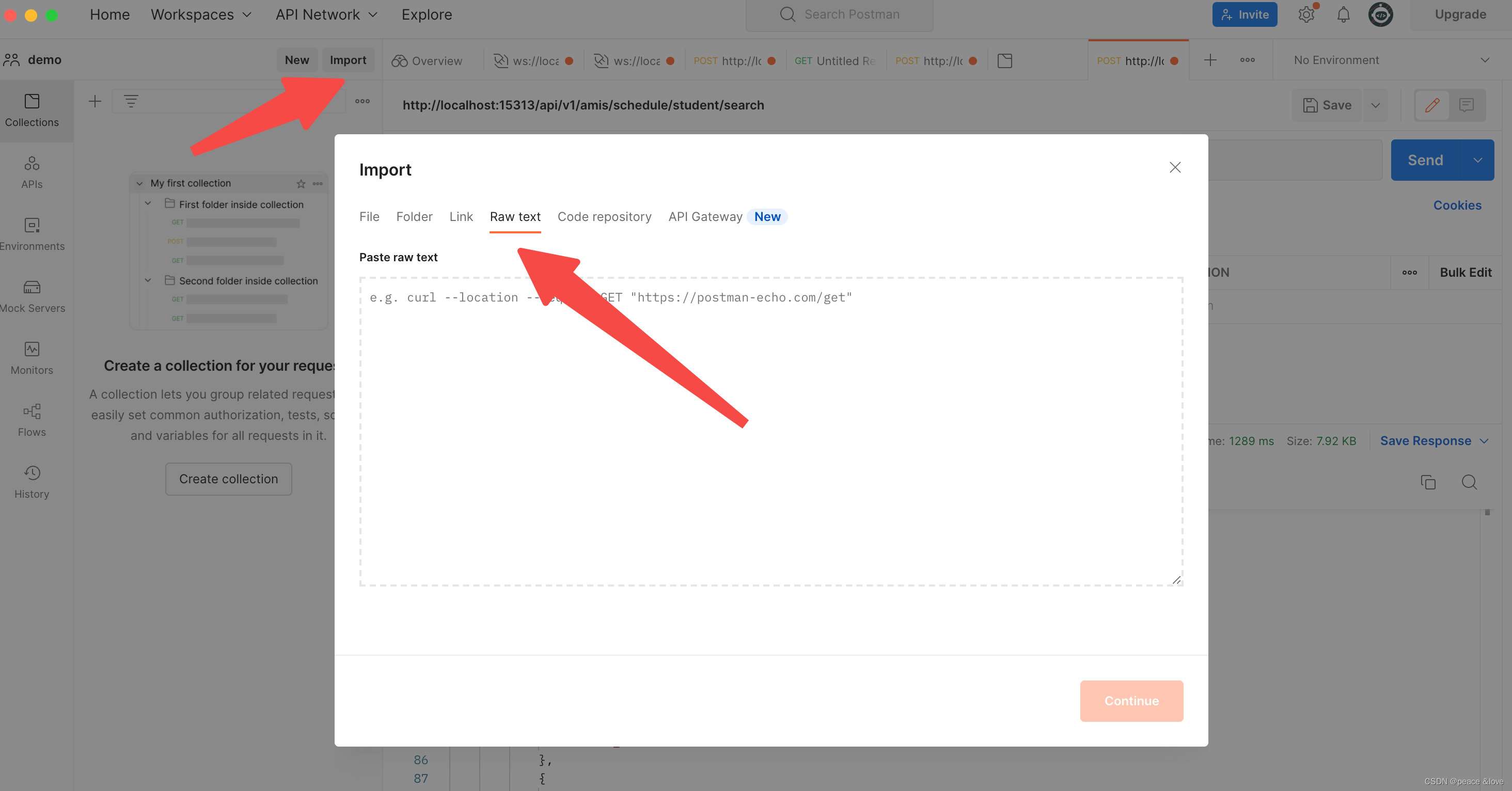Switch to the File import tab
This screenshot has width=1512, height=791.
tap(369, 216)
